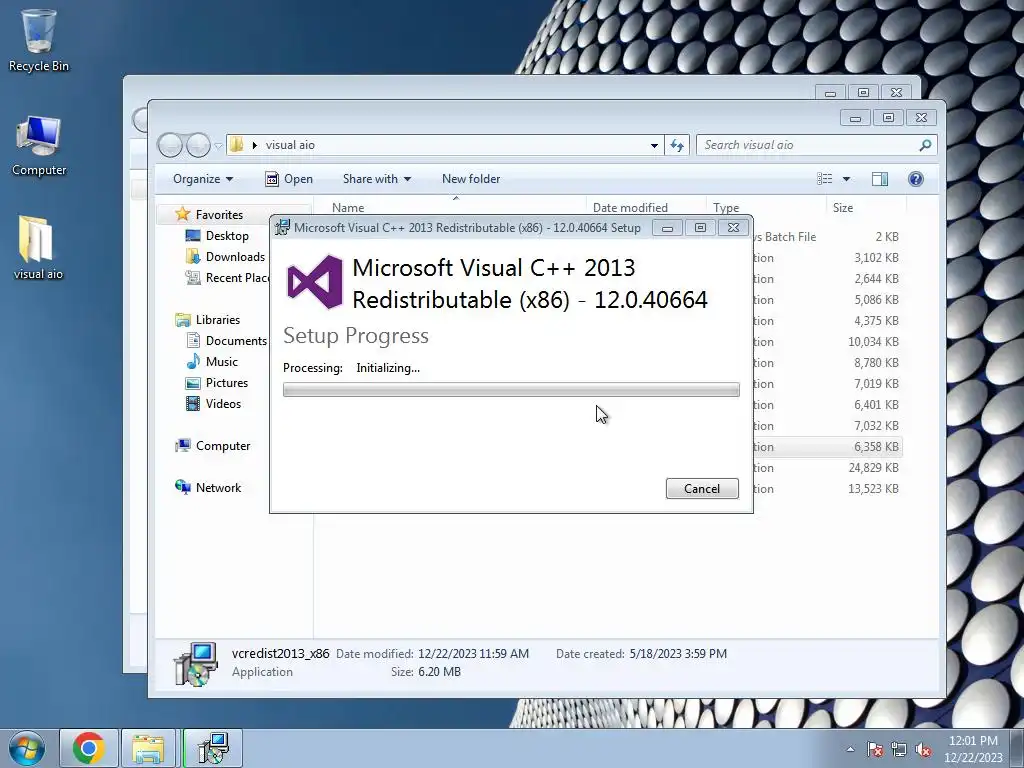The width and height of the screenshot is (1024, 768).
Task: Close the background Explorer window
Action: [x=897, y=93]
